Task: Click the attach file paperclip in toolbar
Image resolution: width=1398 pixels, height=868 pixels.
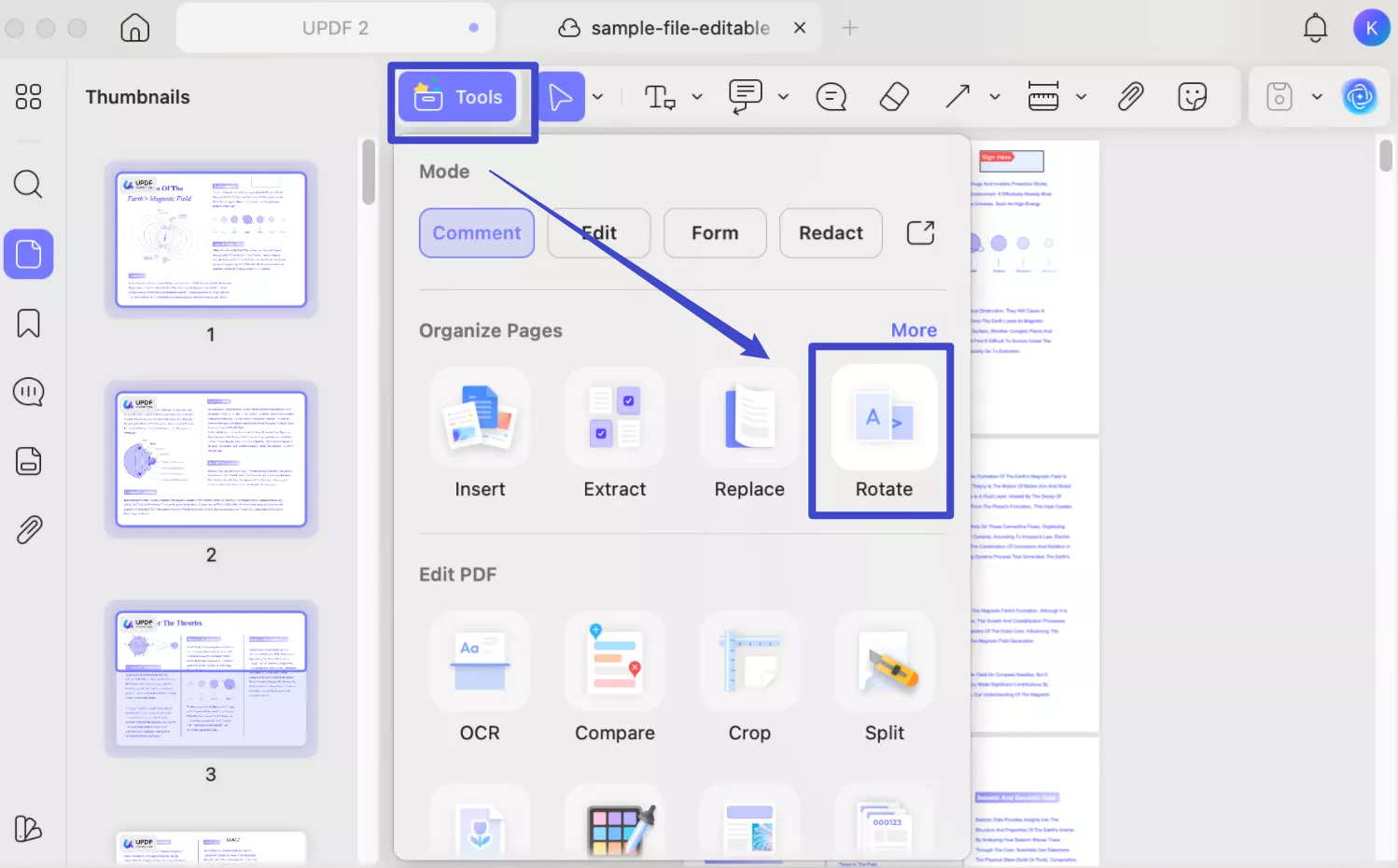Action: (x=1130, y=96)
